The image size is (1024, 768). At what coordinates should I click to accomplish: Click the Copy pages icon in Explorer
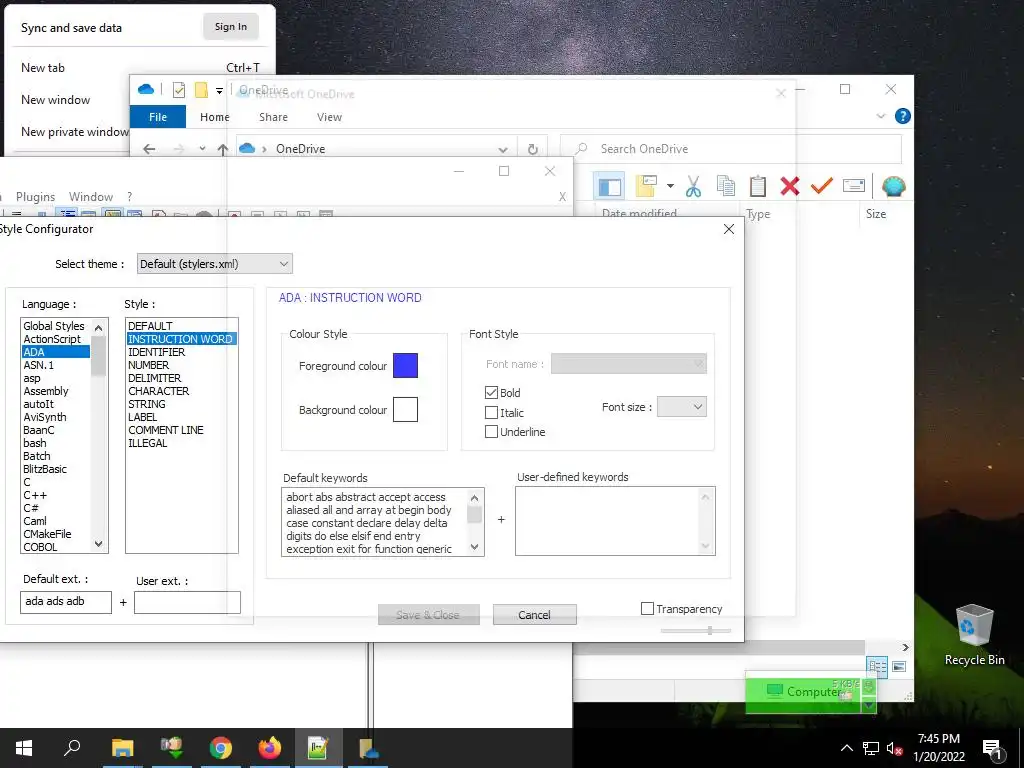[x=726, y=186]
